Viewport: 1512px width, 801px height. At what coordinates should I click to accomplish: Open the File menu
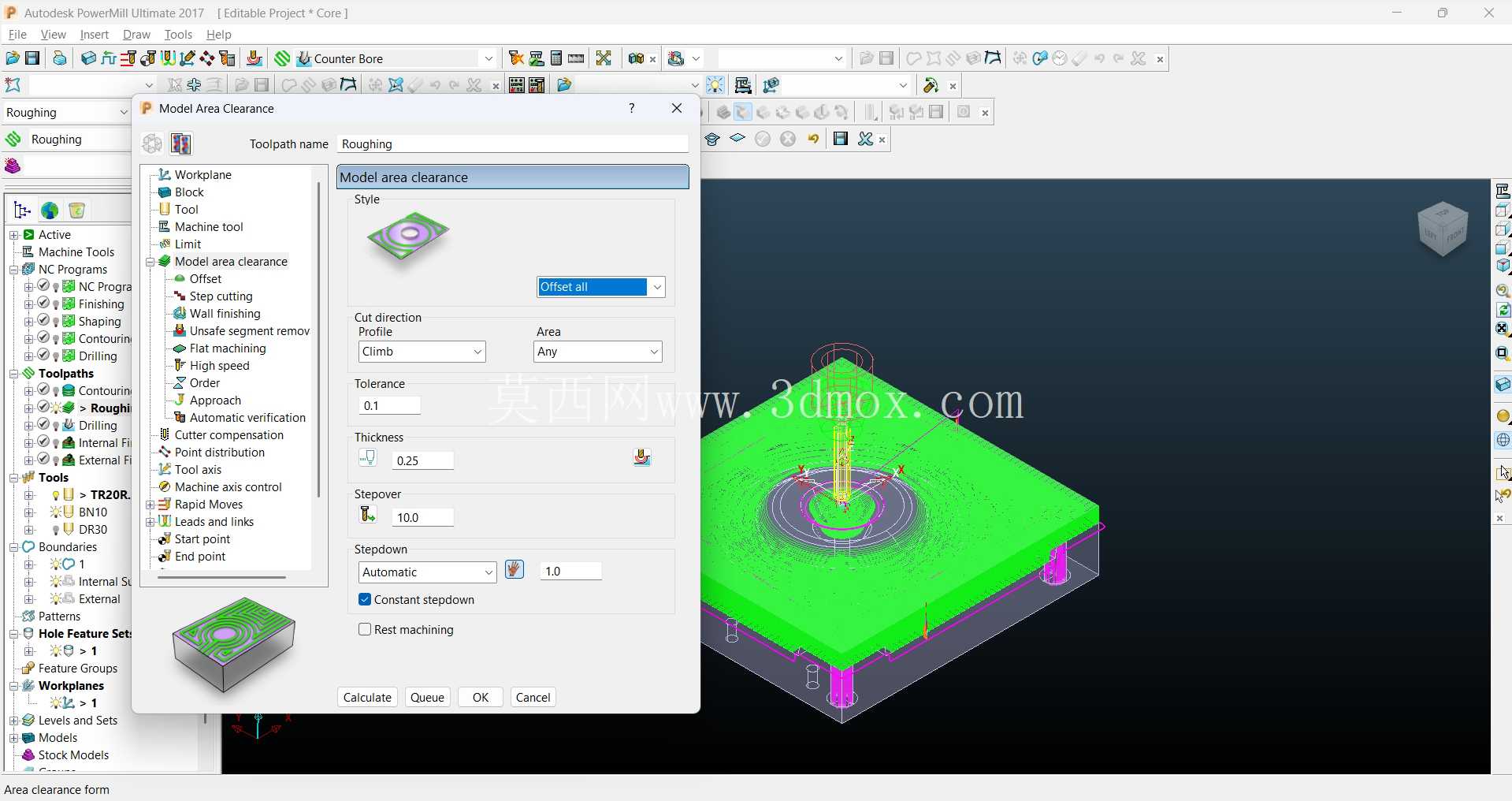tap(17, 35)
